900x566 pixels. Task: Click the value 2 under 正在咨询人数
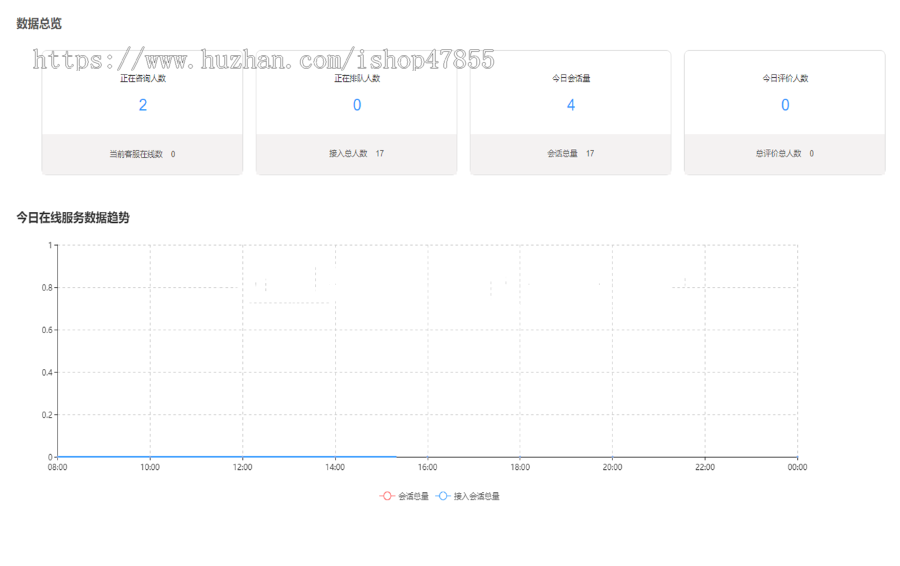pyautogui.click(x=143, y=105)
